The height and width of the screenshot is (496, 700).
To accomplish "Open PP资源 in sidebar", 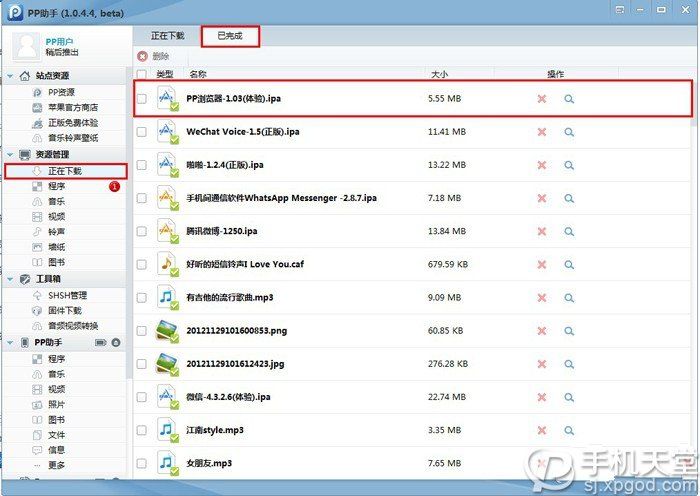I will point(62,92).
